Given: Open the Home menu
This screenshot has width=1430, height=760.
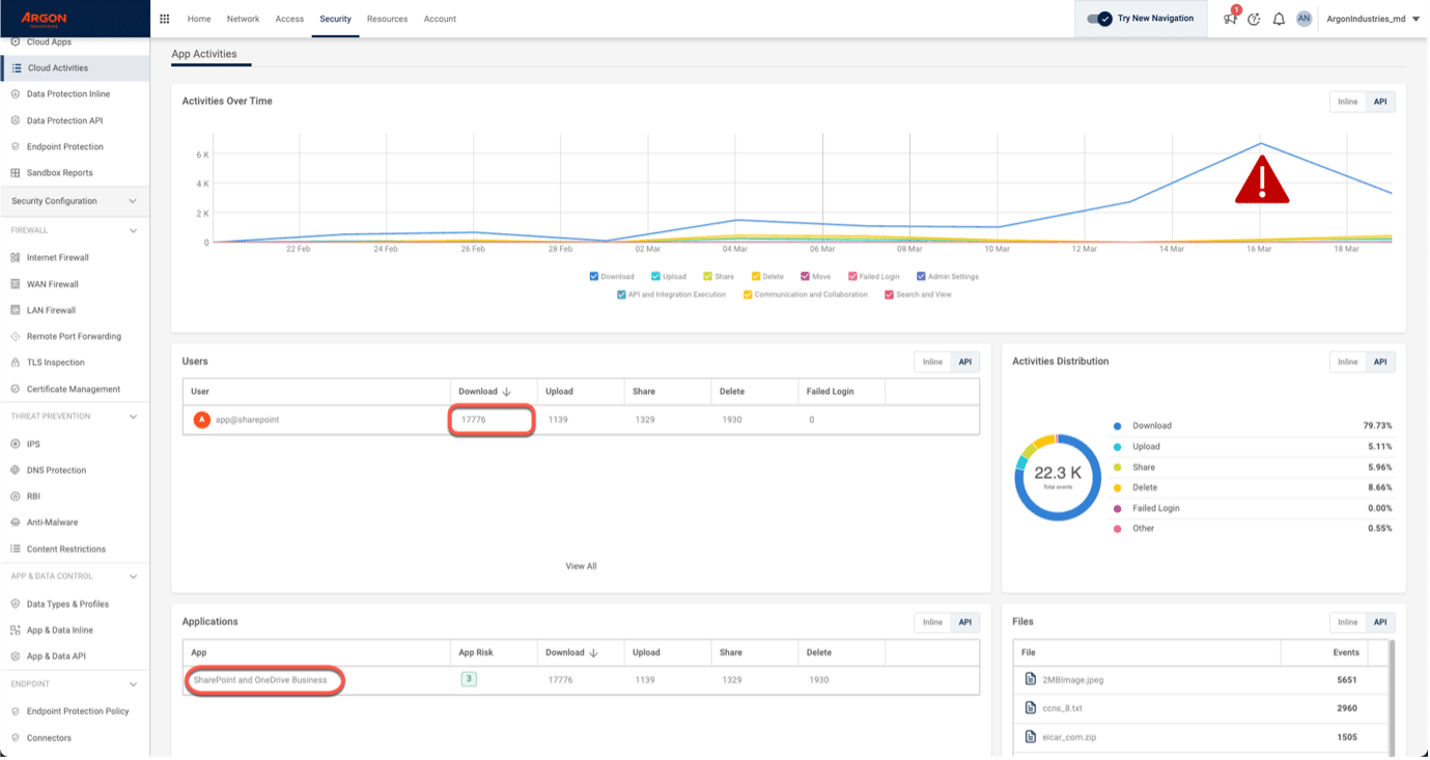Looking at the screenshot, I should coord(199,19).
